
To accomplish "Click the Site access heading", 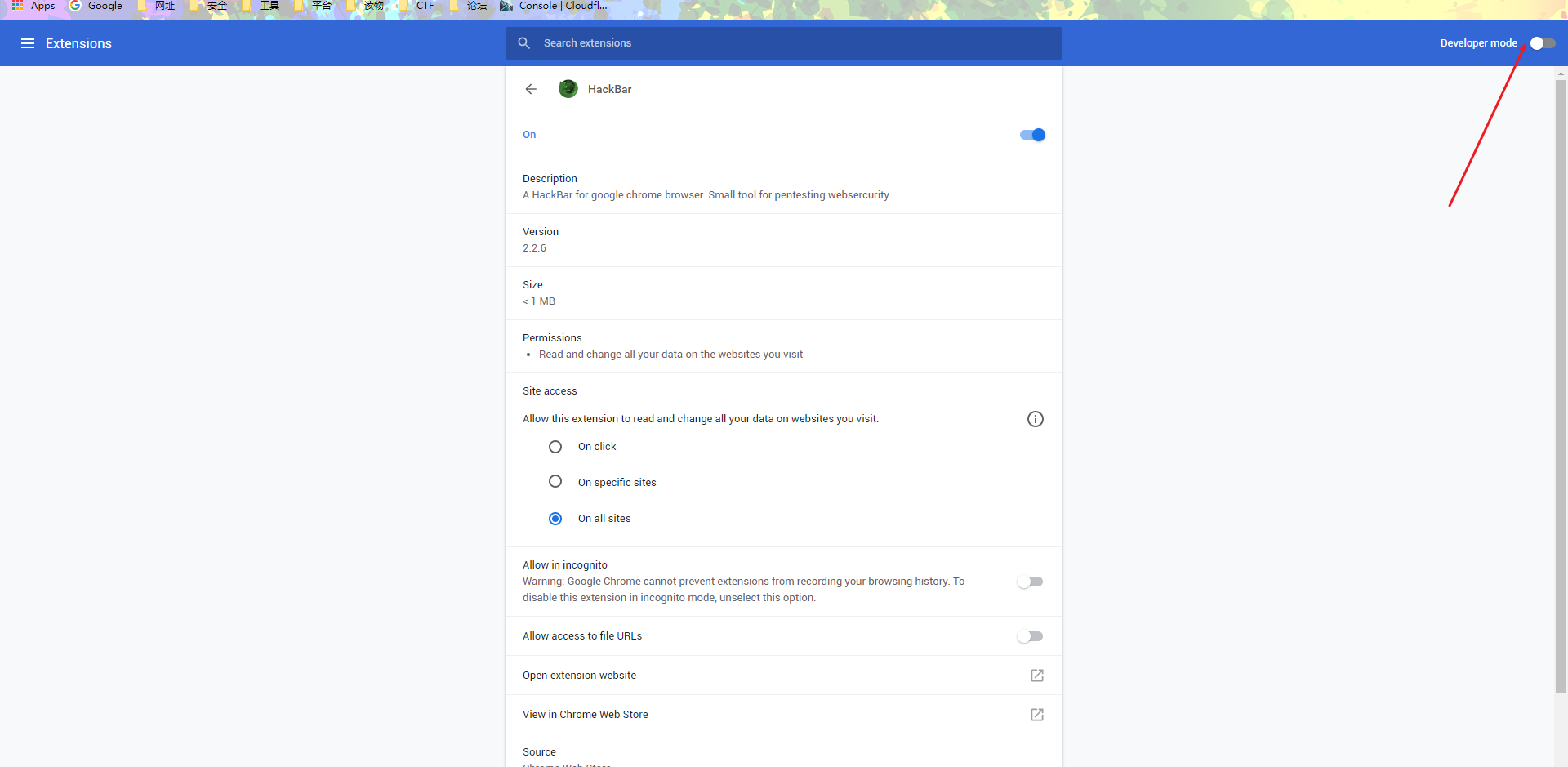I will (x=550, y=391).
